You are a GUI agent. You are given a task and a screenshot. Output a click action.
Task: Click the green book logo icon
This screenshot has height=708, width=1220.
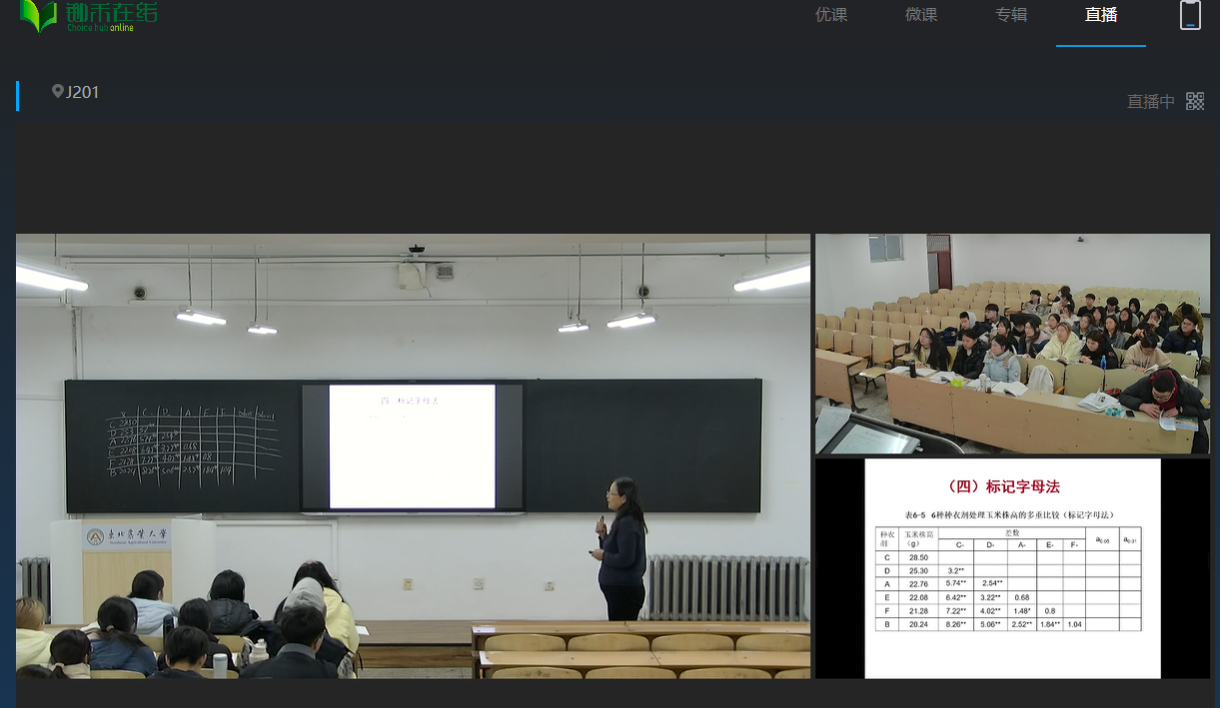point(38,16)
